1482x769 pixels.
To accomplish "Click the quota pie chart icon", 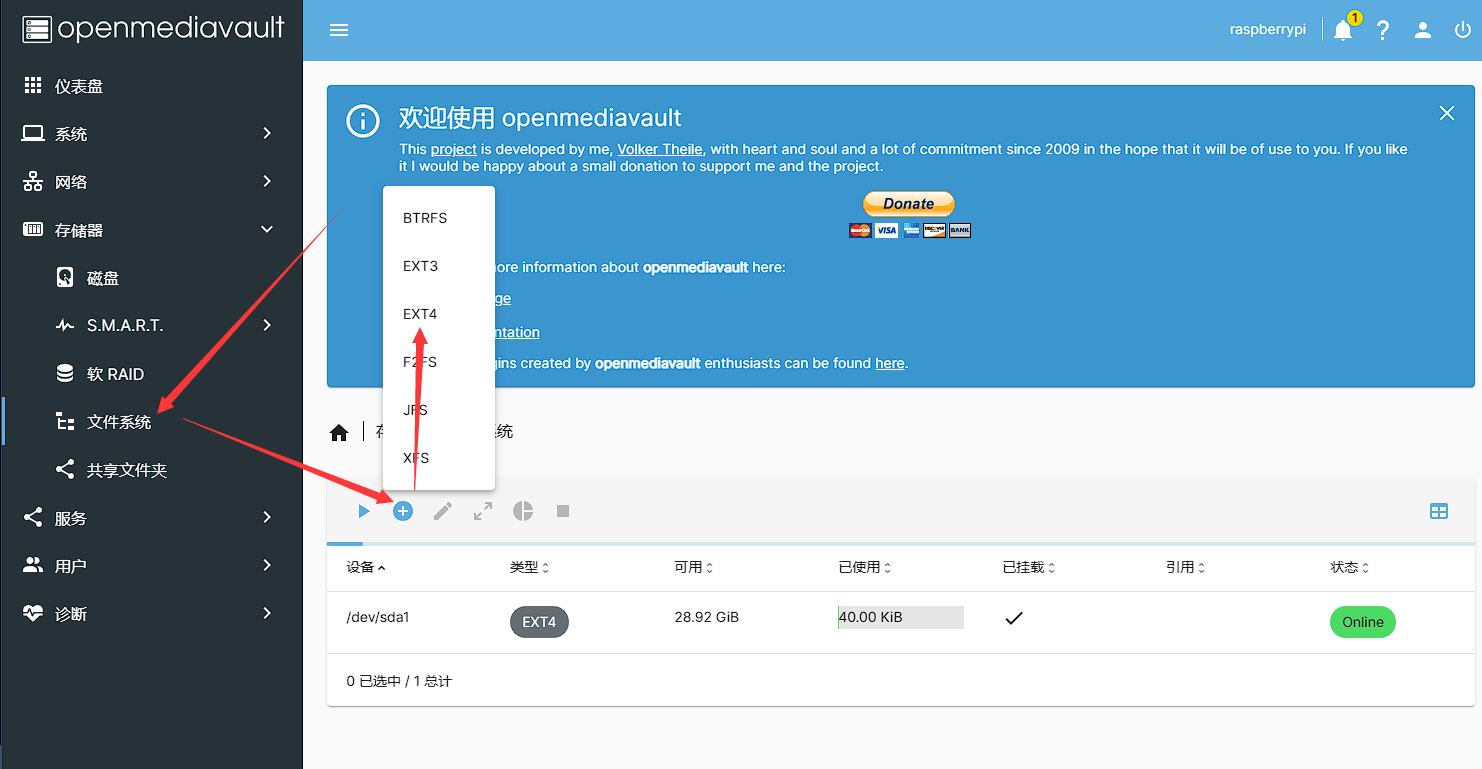I will pyautogui.click(x=523, y=511).
